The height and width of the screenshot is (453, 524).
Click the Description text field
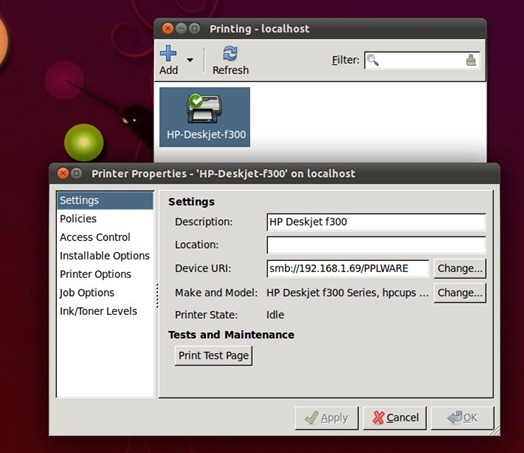pos(376,222)
